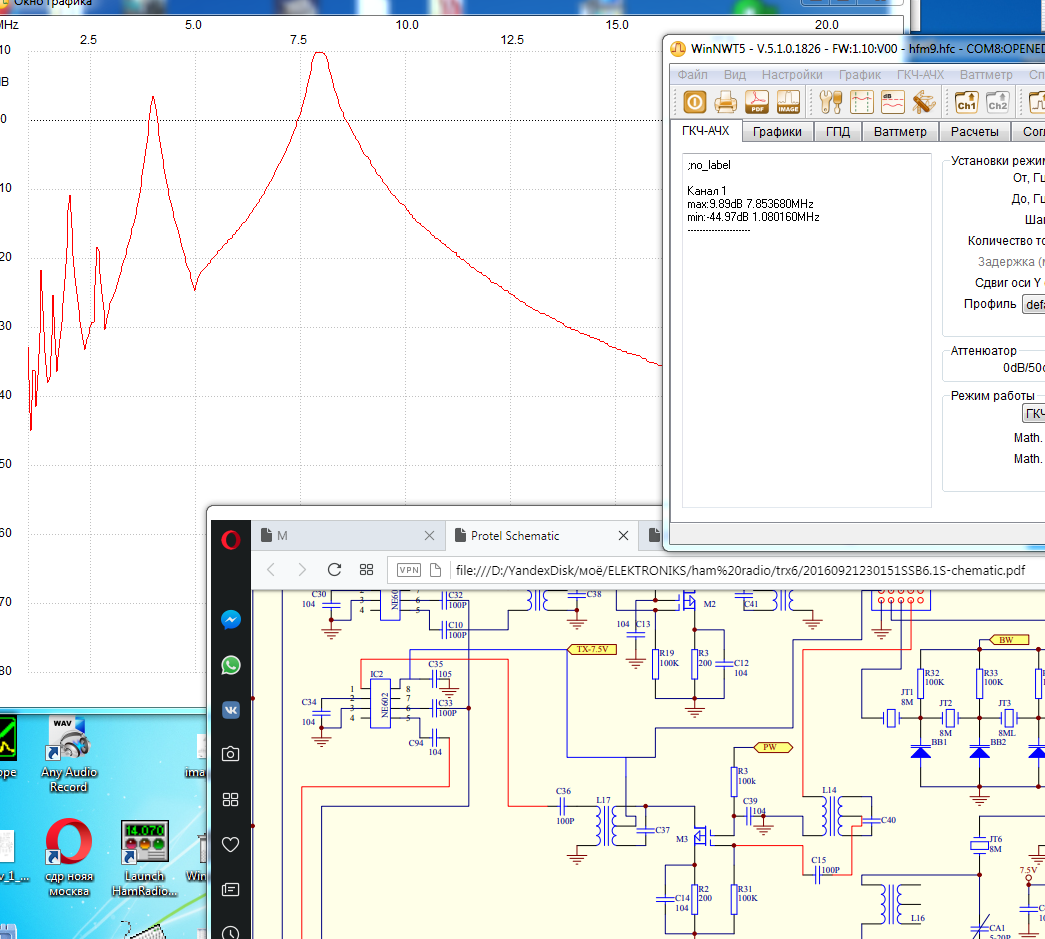
Task: Open history clock icon in Opera sidebar
Action: (x=231, y=933)
